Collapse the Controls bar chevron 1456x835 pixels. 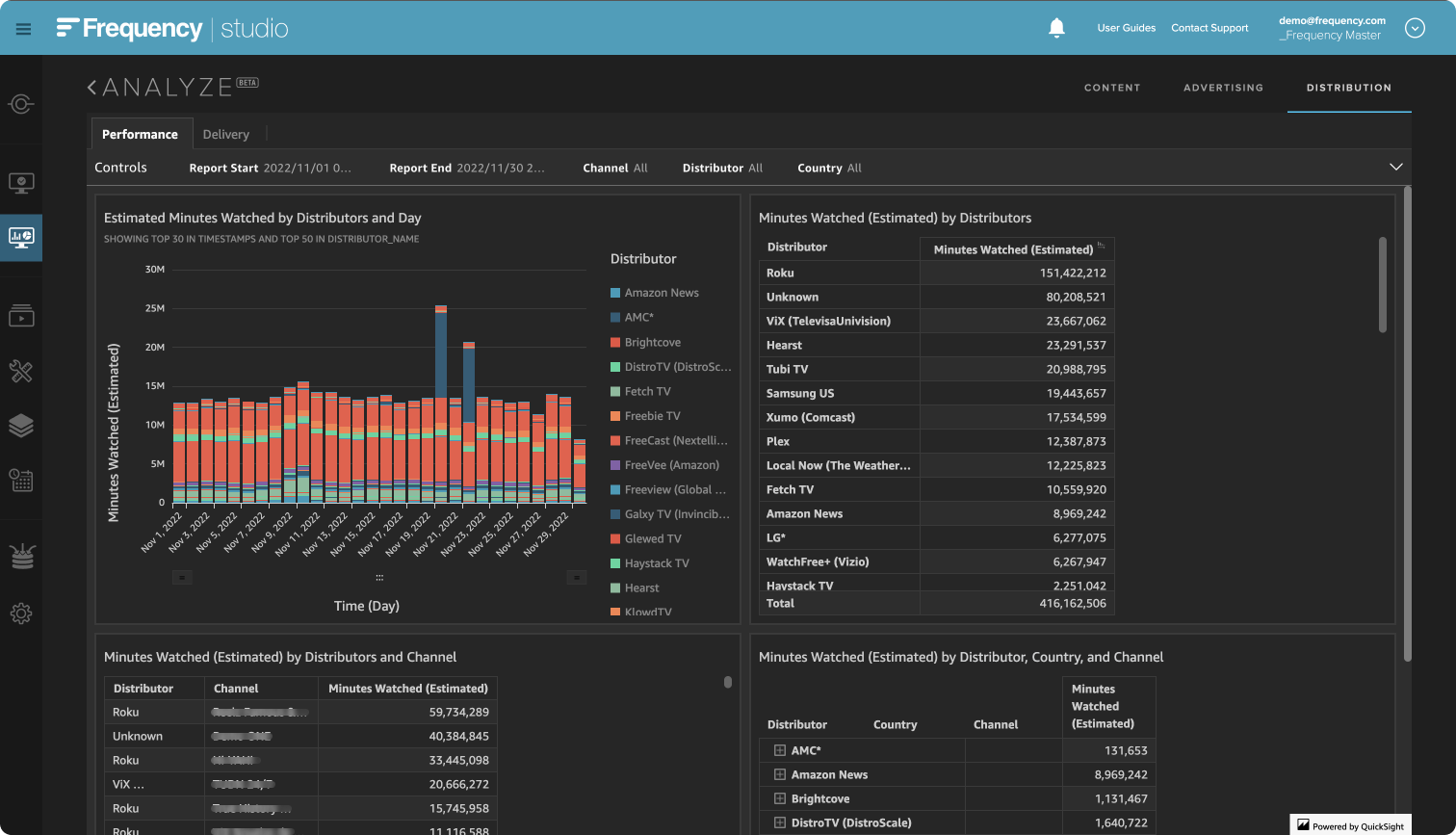pos(1396,168)
